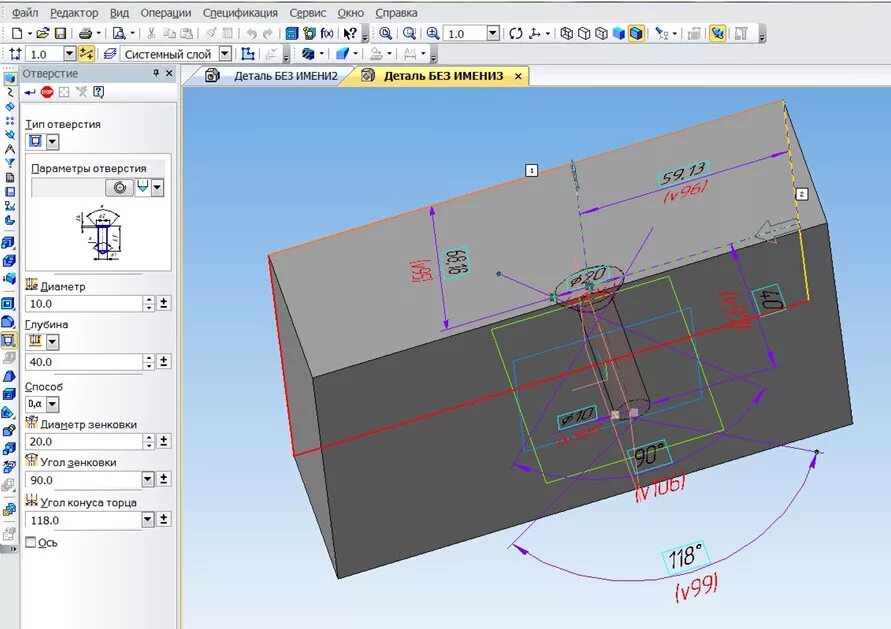Click the ± button next to Диаметр зенковки
The height and width of the screenshot is (629, 891).
[x=164, y=441]
